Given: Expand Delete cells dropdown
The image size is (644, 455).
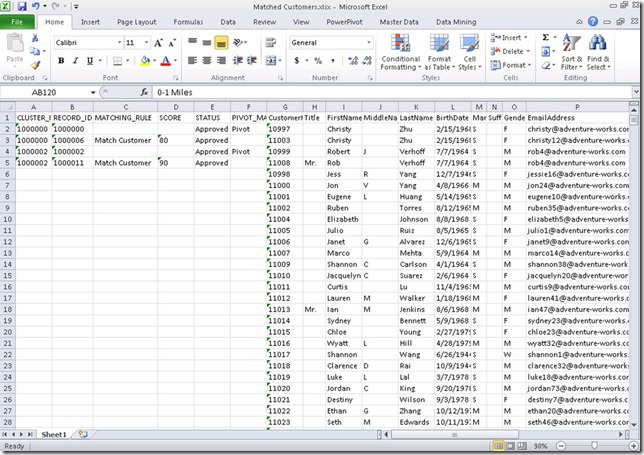Looking at the screenshot, I should coord(528,51).
